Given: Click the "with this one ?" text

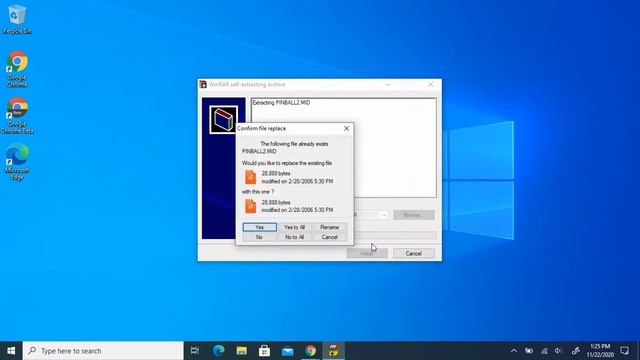Looking at the screenshot, I should 258,191.
